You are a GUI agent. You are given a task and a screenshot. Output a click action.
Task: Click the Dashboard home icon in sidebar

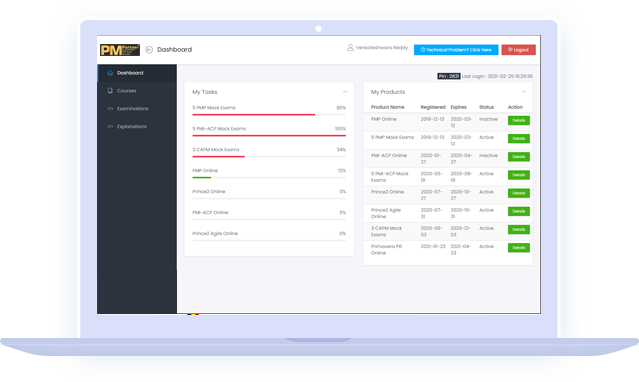click(110, 73)
